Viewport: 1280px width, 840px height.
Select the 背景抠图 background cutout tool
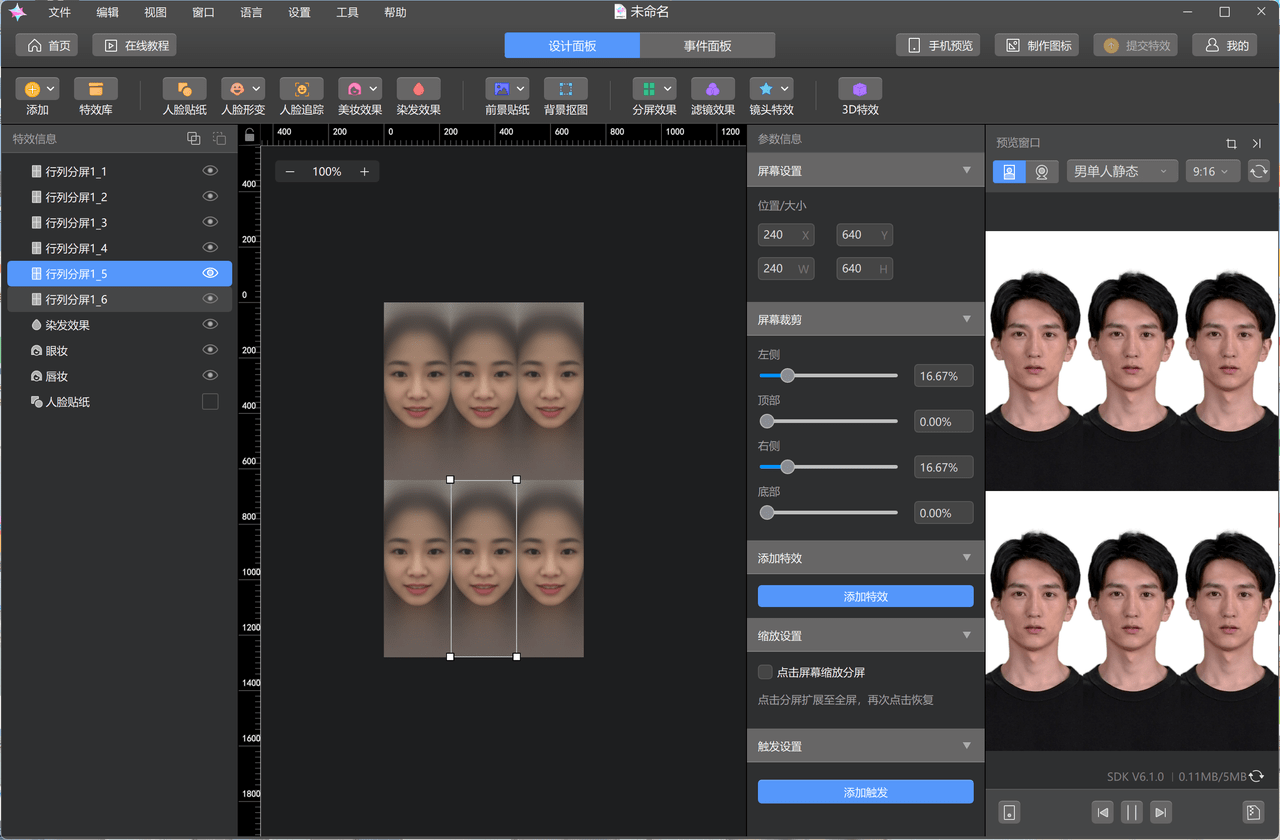[x=565, y=90]
